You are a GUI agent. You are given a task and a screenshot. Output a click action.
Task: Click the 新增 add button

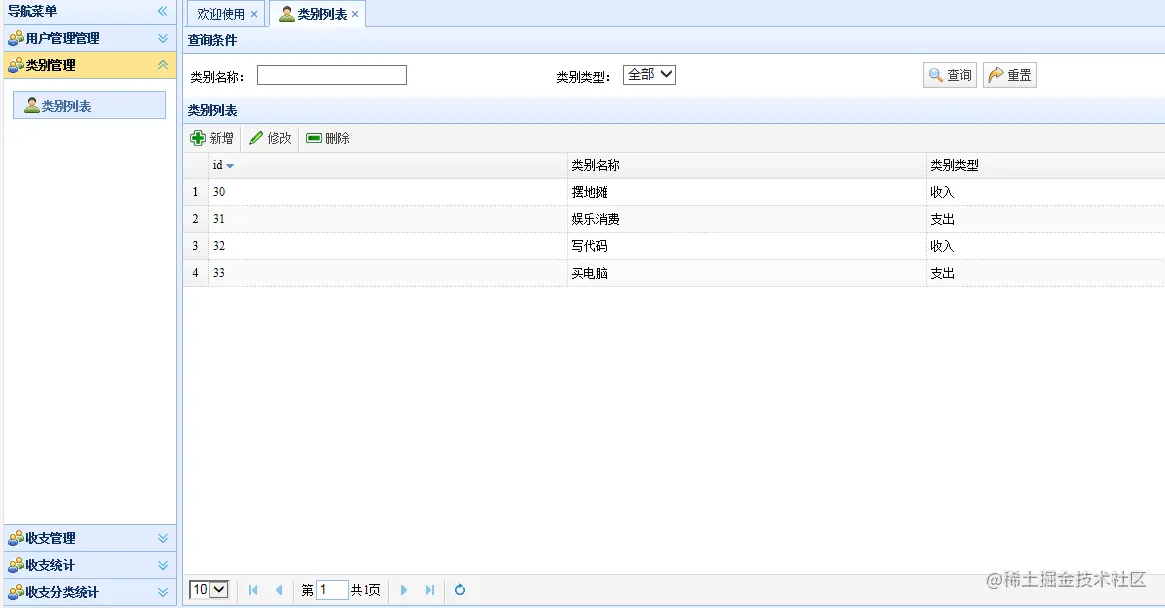pos(212,138)
